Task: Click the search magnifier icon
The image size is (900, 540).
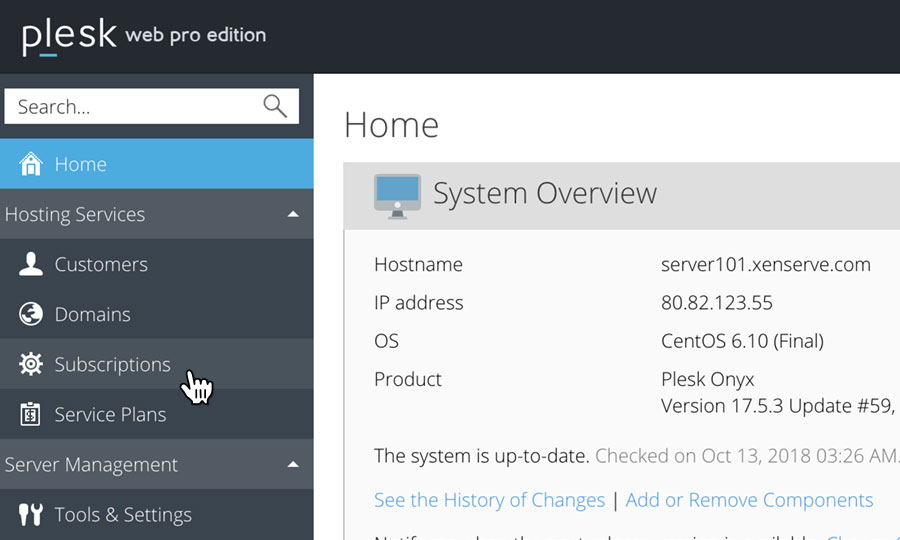Action: click(275, 106)
